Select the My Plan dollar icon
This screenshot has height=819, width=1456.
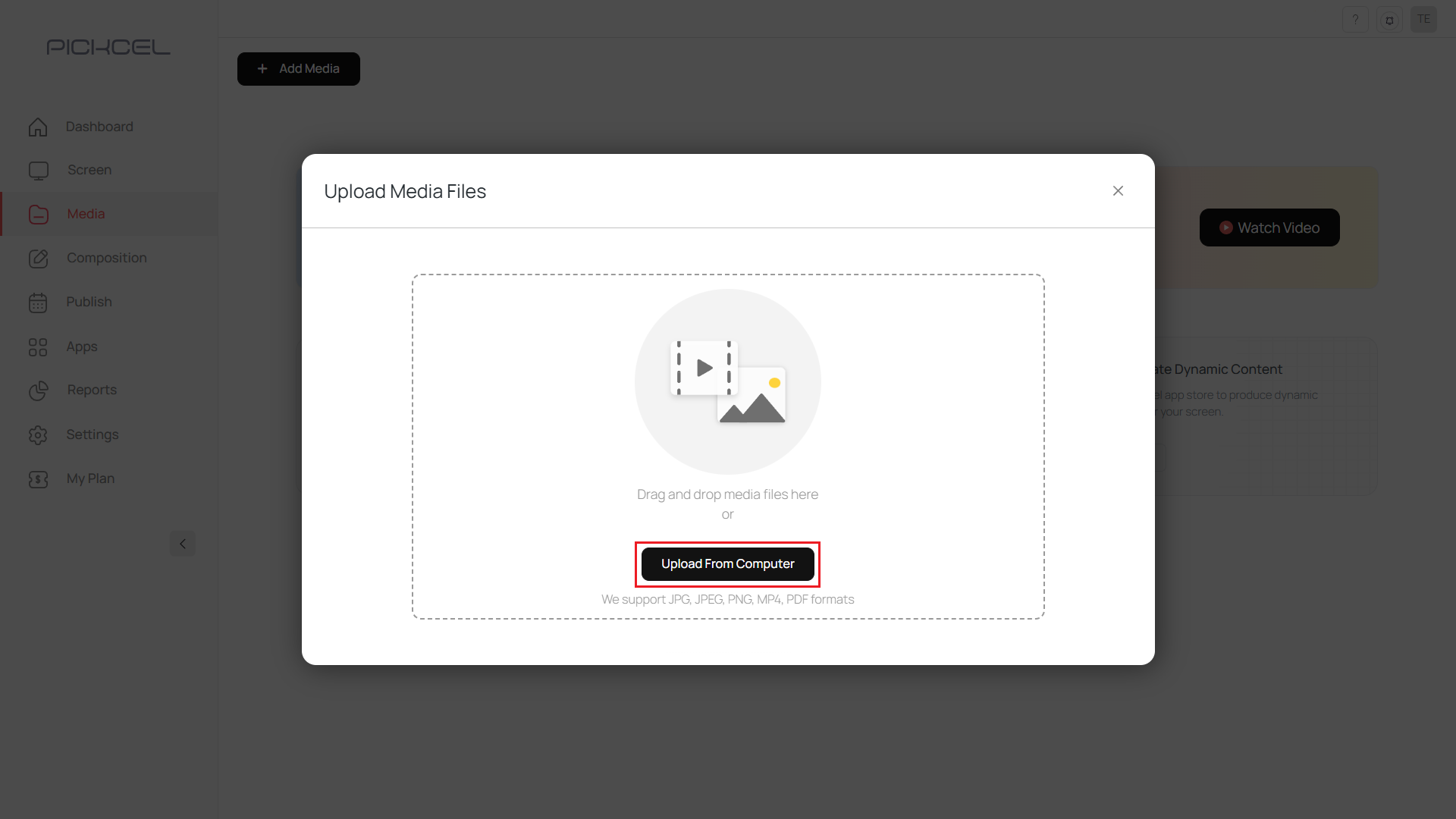(x=38, y=479)
